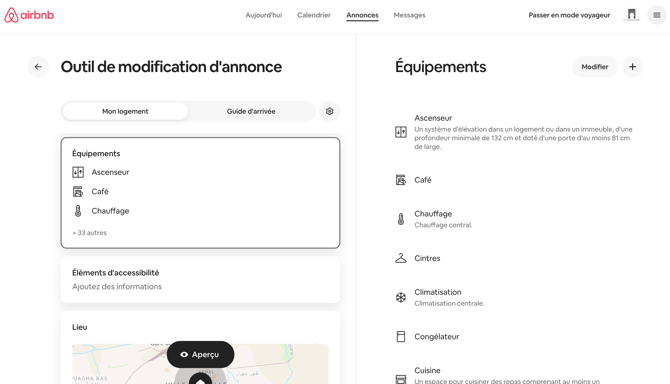
Task: Select Cuisine entry in list
Action: (x=427, y=370)
